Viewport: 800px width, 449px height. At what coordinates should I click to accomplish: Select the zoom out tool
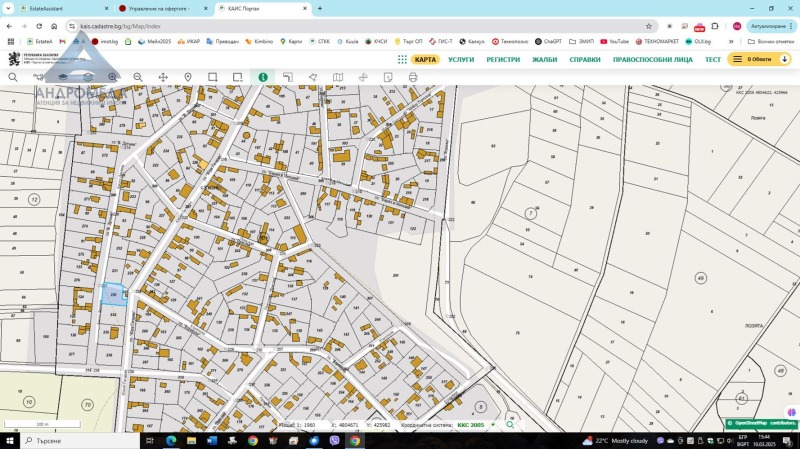(138, 77)
